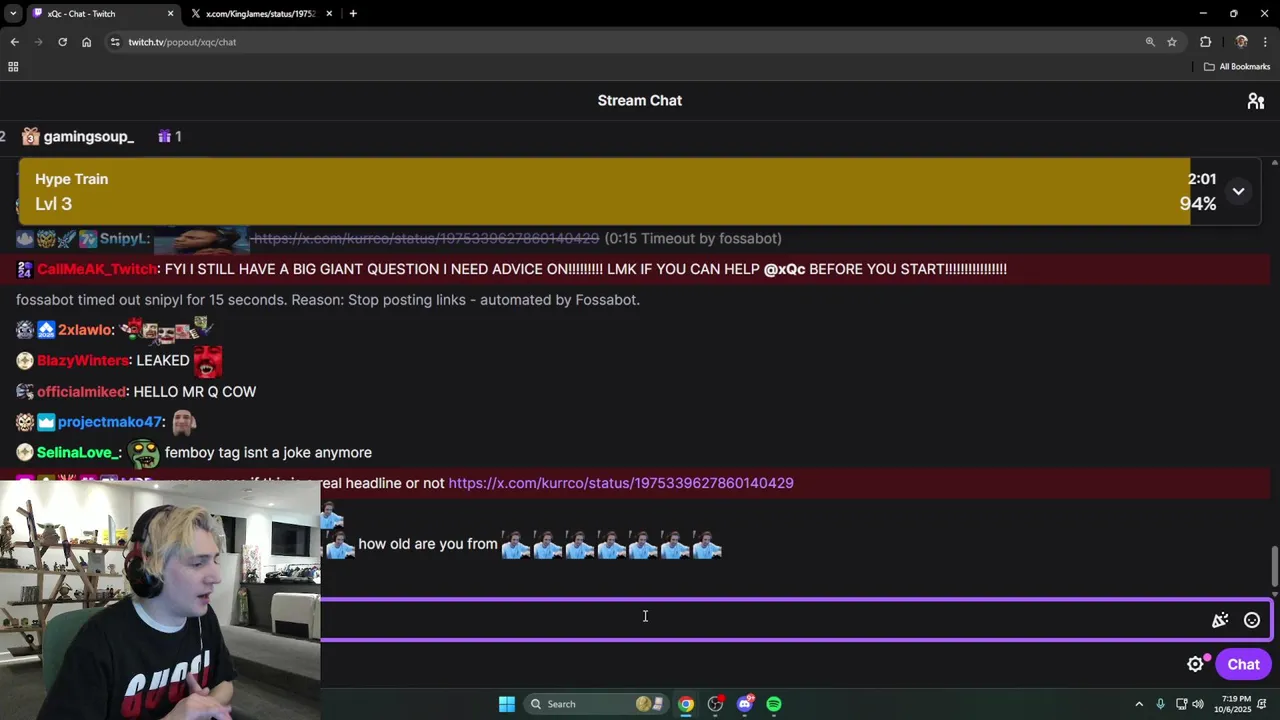Open chat settings gear icon

(x=1195, y=664)
